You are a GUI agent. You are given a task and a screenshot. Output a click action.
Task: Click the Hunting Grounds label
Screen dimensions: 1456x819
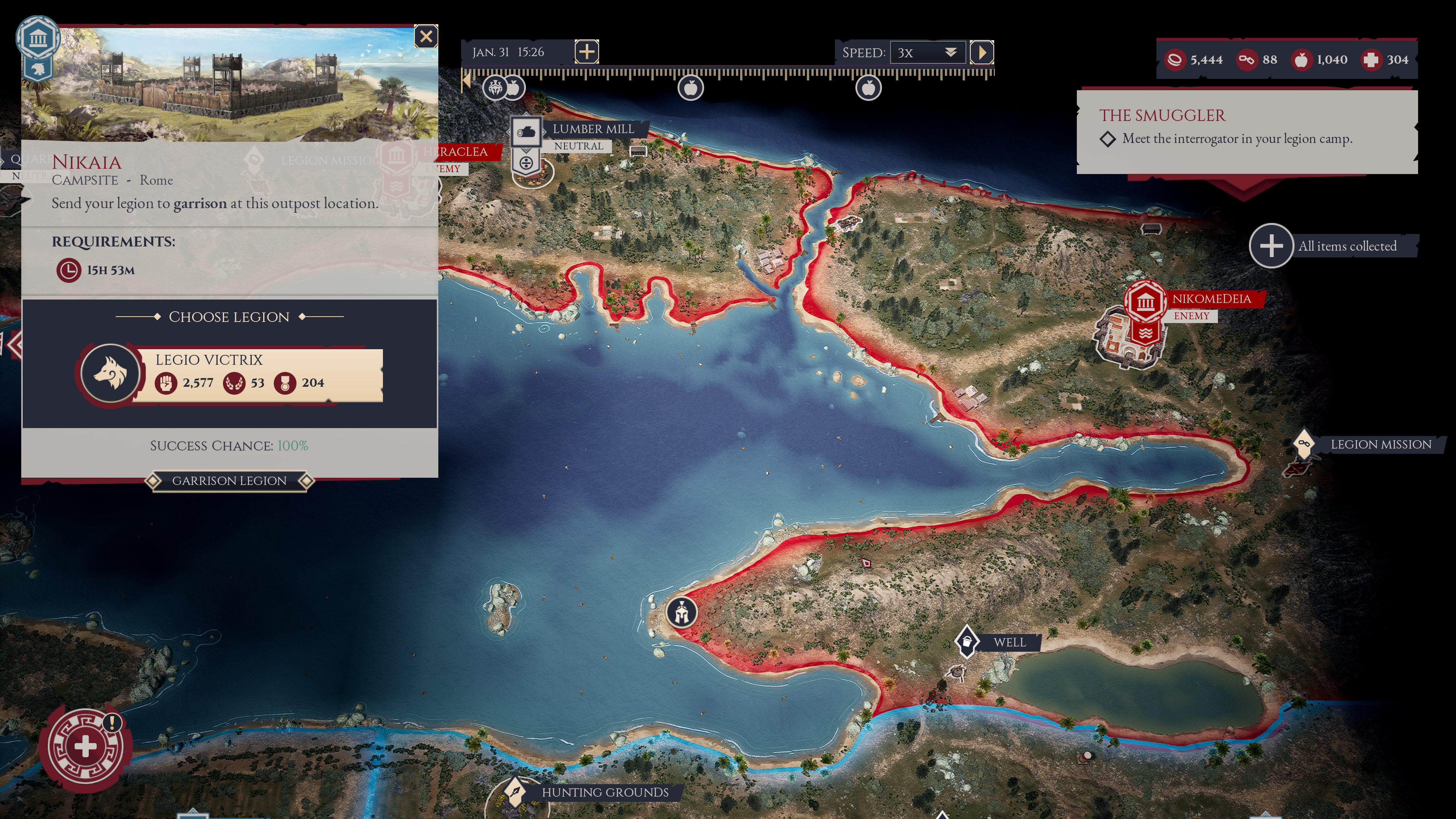[605, 792]
